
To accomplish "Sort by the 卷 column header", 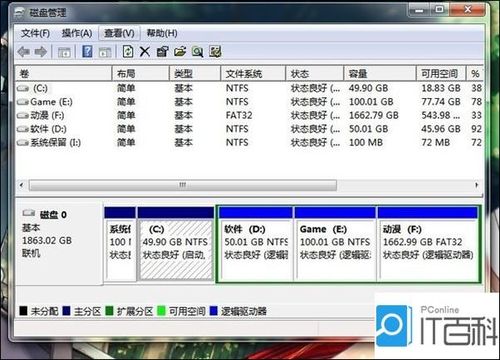I will (x=63, y=73).
